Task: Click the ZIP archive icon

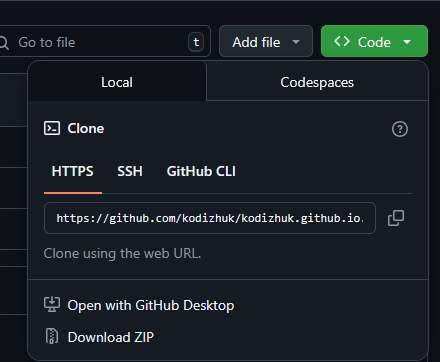Action: 52,336
